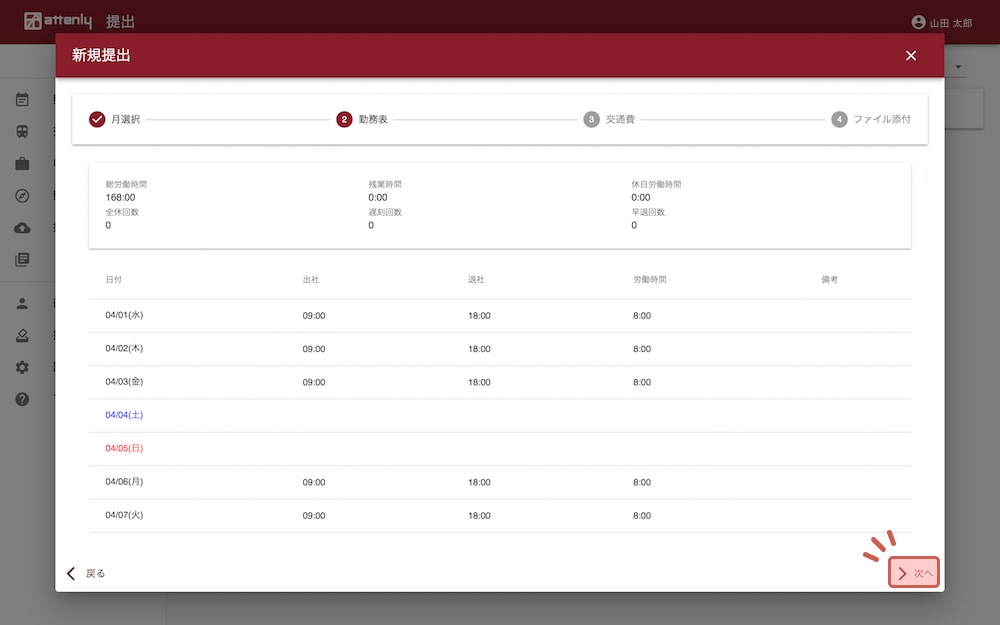Click the 山田 太郎 account avatar
This screenshot has width=1000, height=625.
pos(919,22)
